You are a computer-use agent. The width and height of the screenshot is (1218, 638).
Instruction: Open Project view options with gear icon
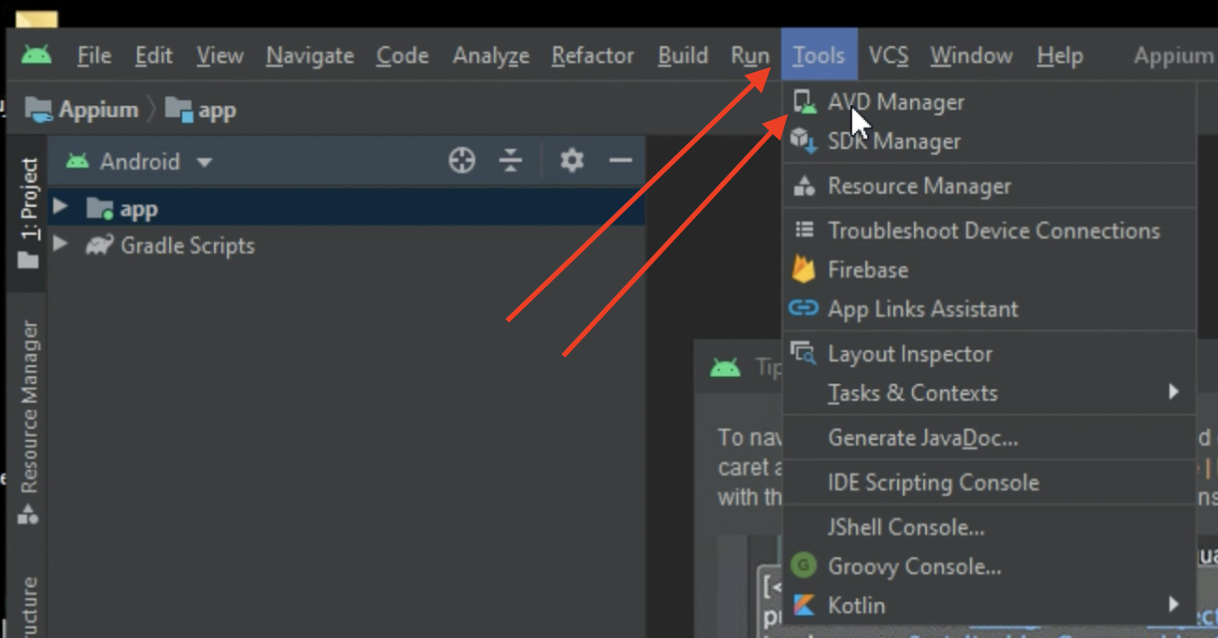click(571, 161)
